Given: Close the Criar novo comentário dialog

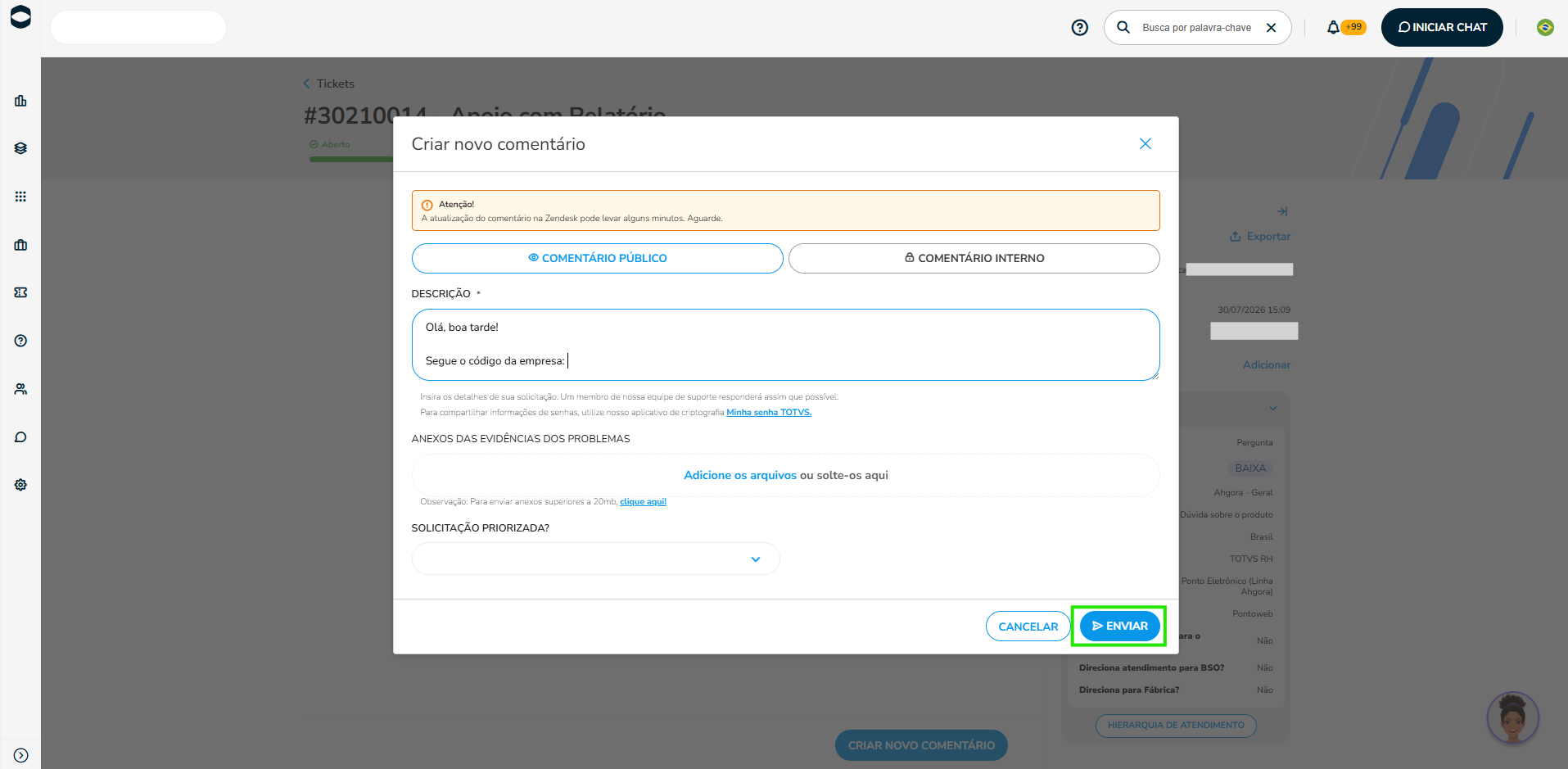Looking at the screenshot, I should 1145,144.
